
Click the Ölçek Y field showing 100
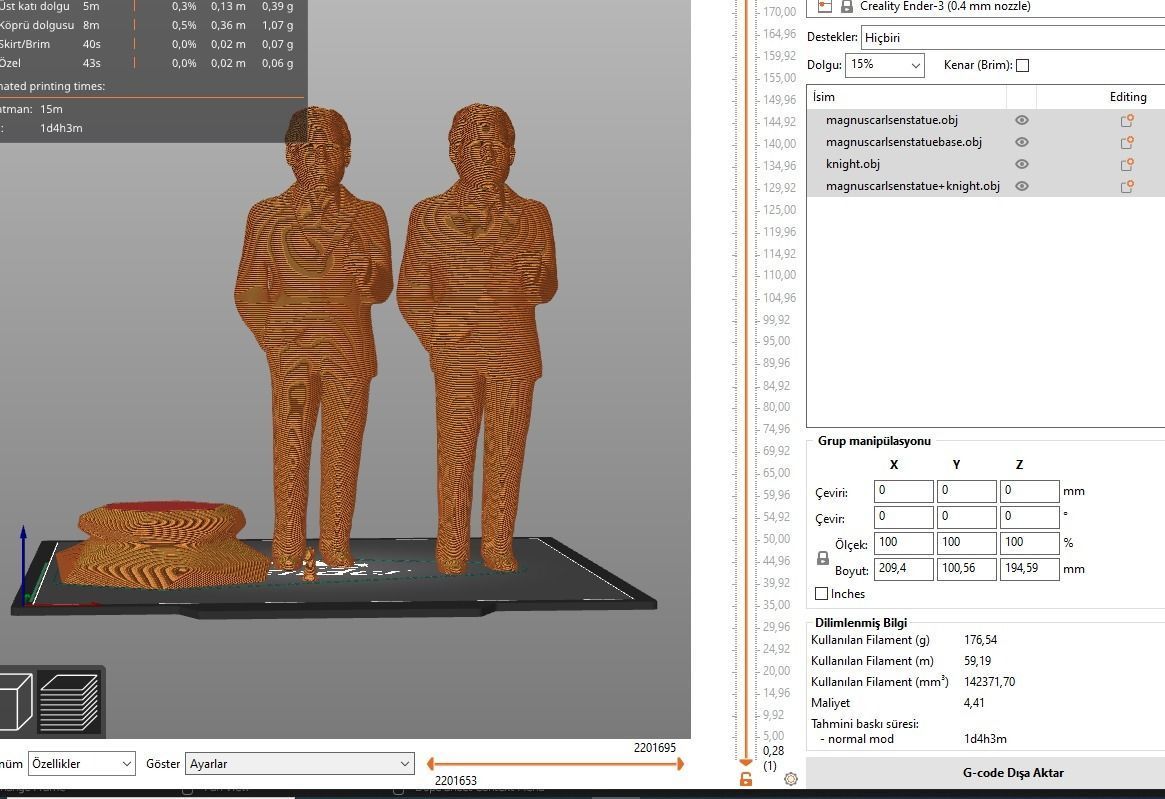(967, 543)
